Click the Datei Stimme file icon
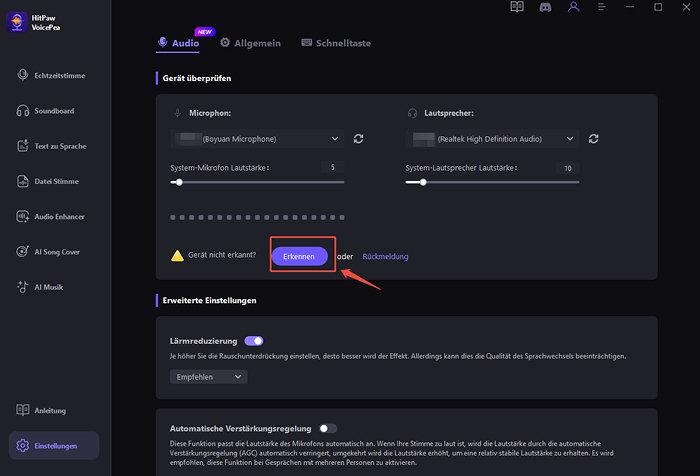The image size is (700, 476). point(23,181)
